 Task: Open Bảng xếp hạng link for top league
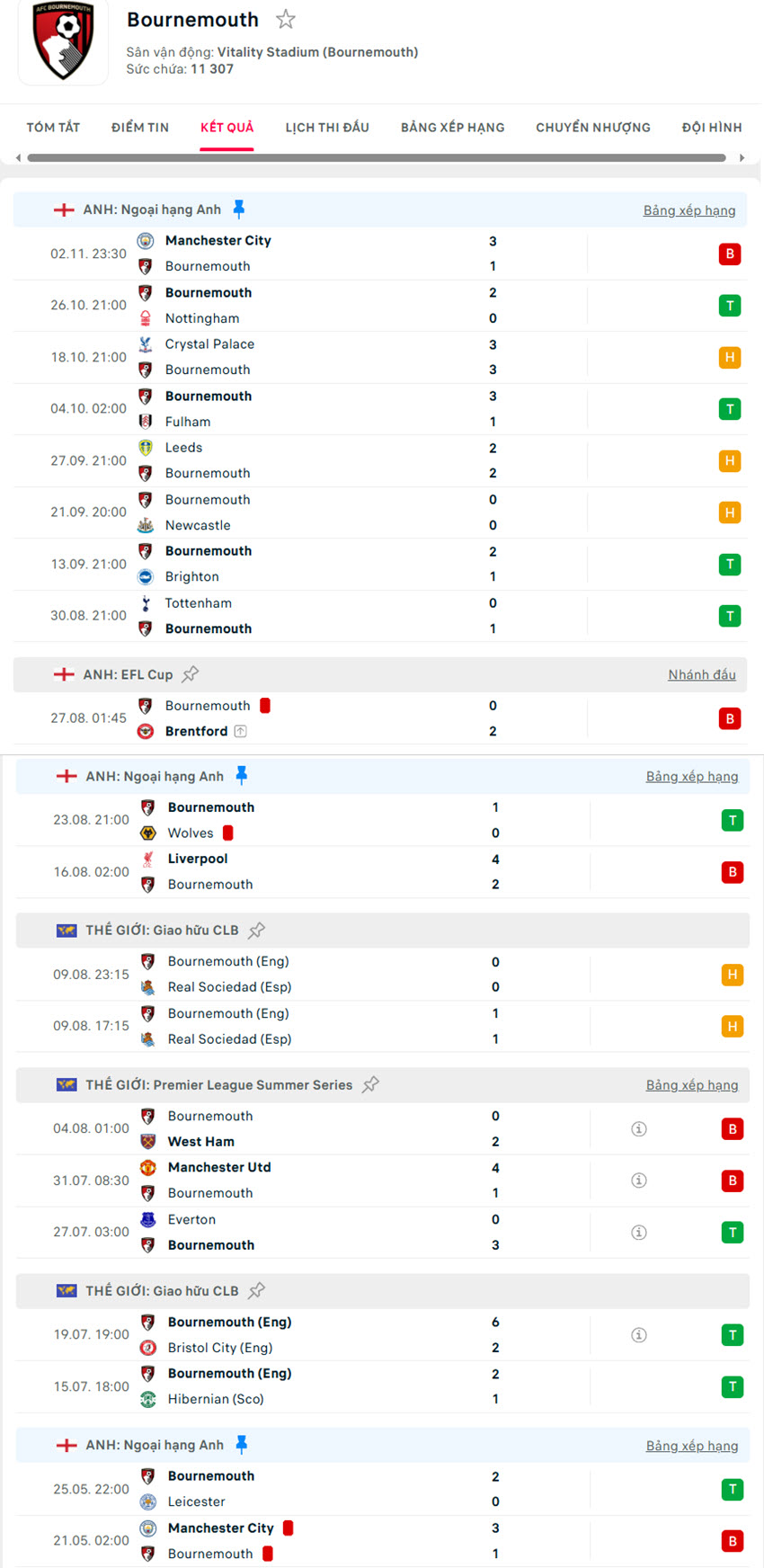689,210
